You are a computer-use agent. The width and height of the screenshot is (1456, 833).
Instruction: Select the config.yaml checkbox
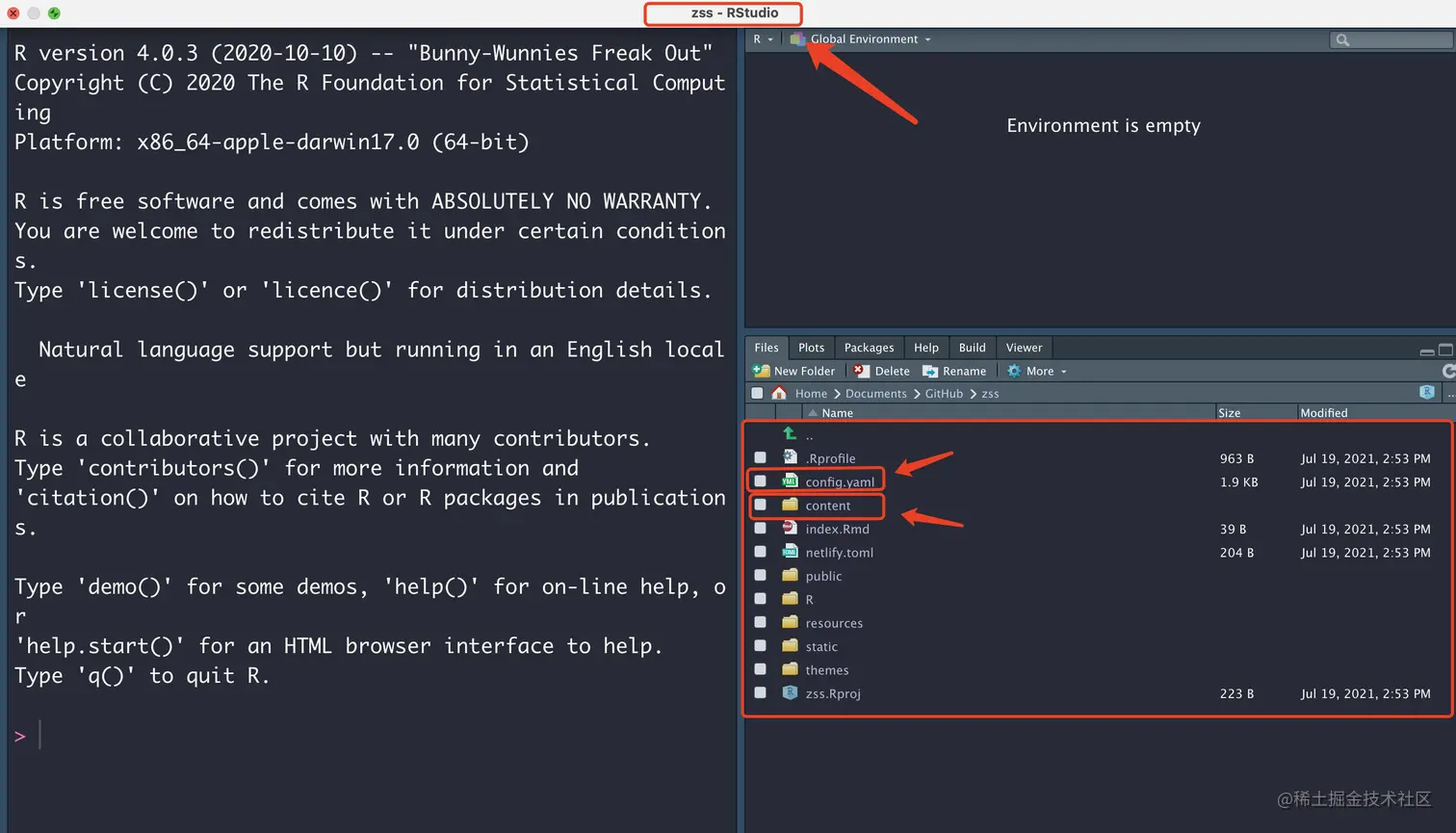pyautogui.click(x=761, y=482)
